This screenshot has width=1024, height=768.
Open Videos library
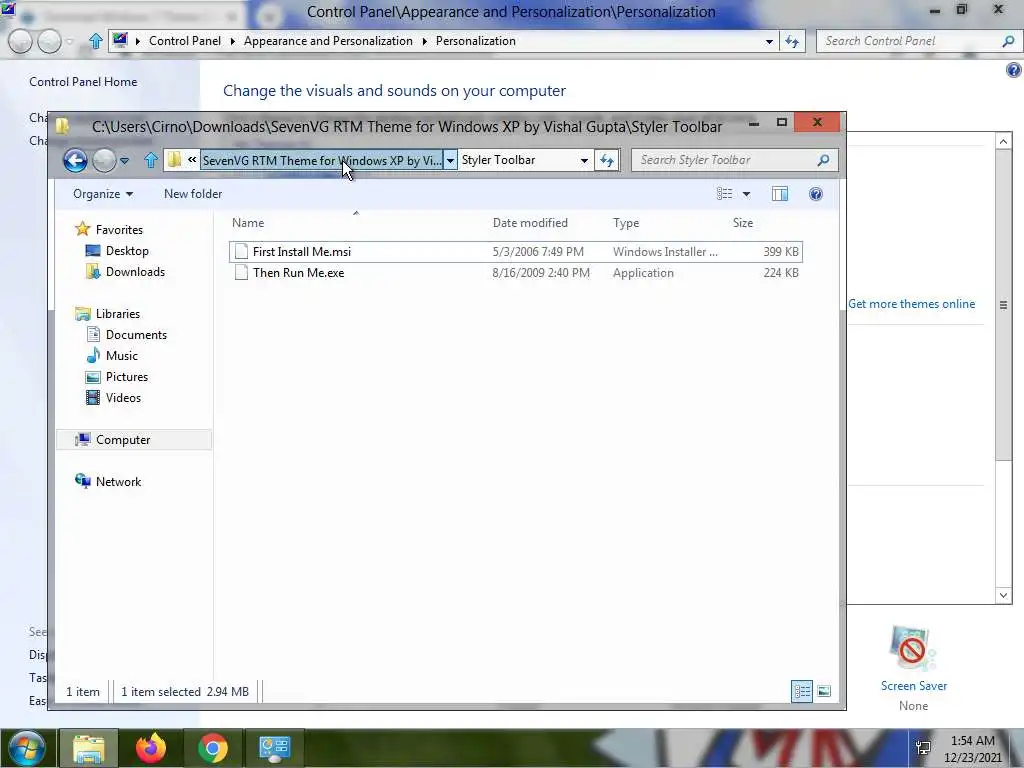123,398
